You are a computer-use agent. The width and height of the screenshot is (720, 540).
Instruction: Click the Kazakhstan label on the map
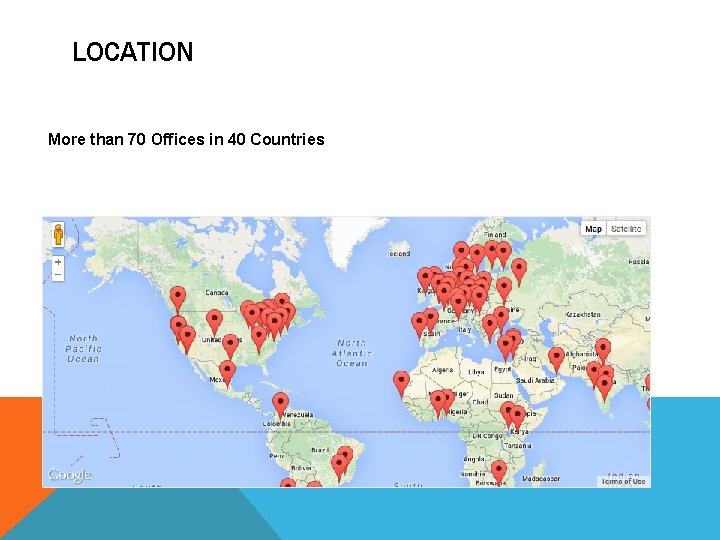click(x=582, y=315)
